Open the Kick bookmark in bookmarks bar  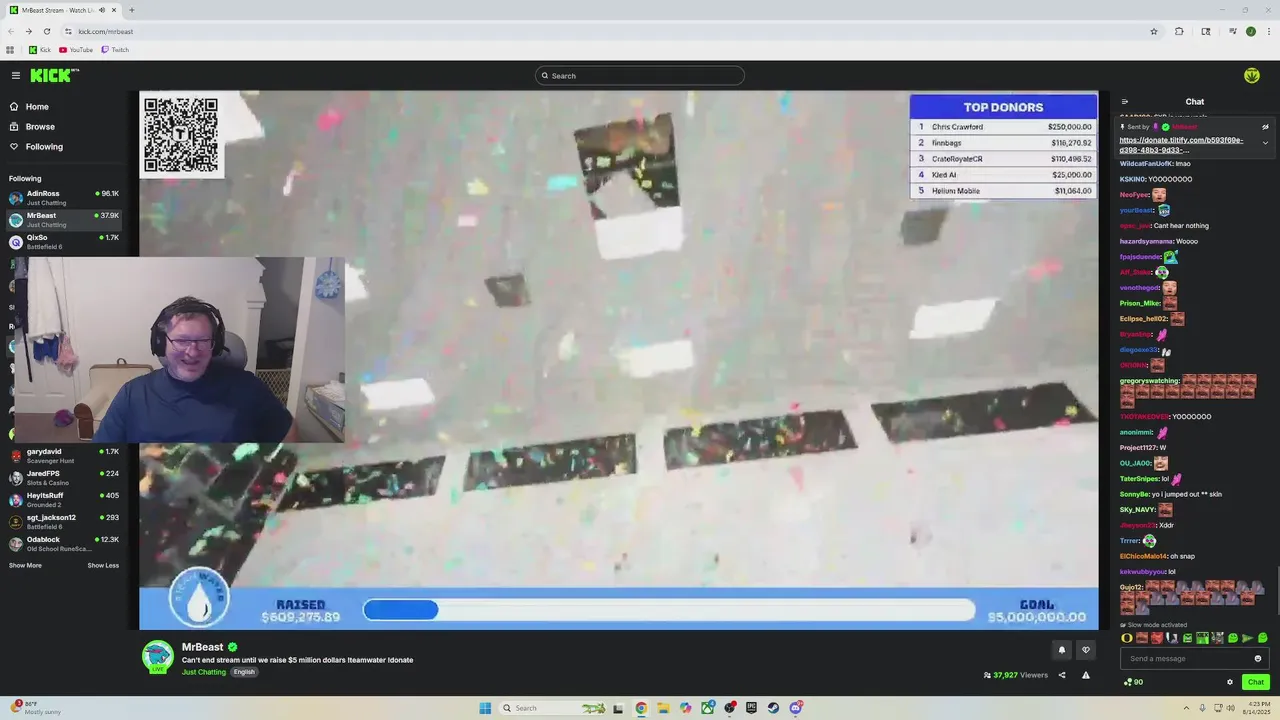[x=40, y=50]
